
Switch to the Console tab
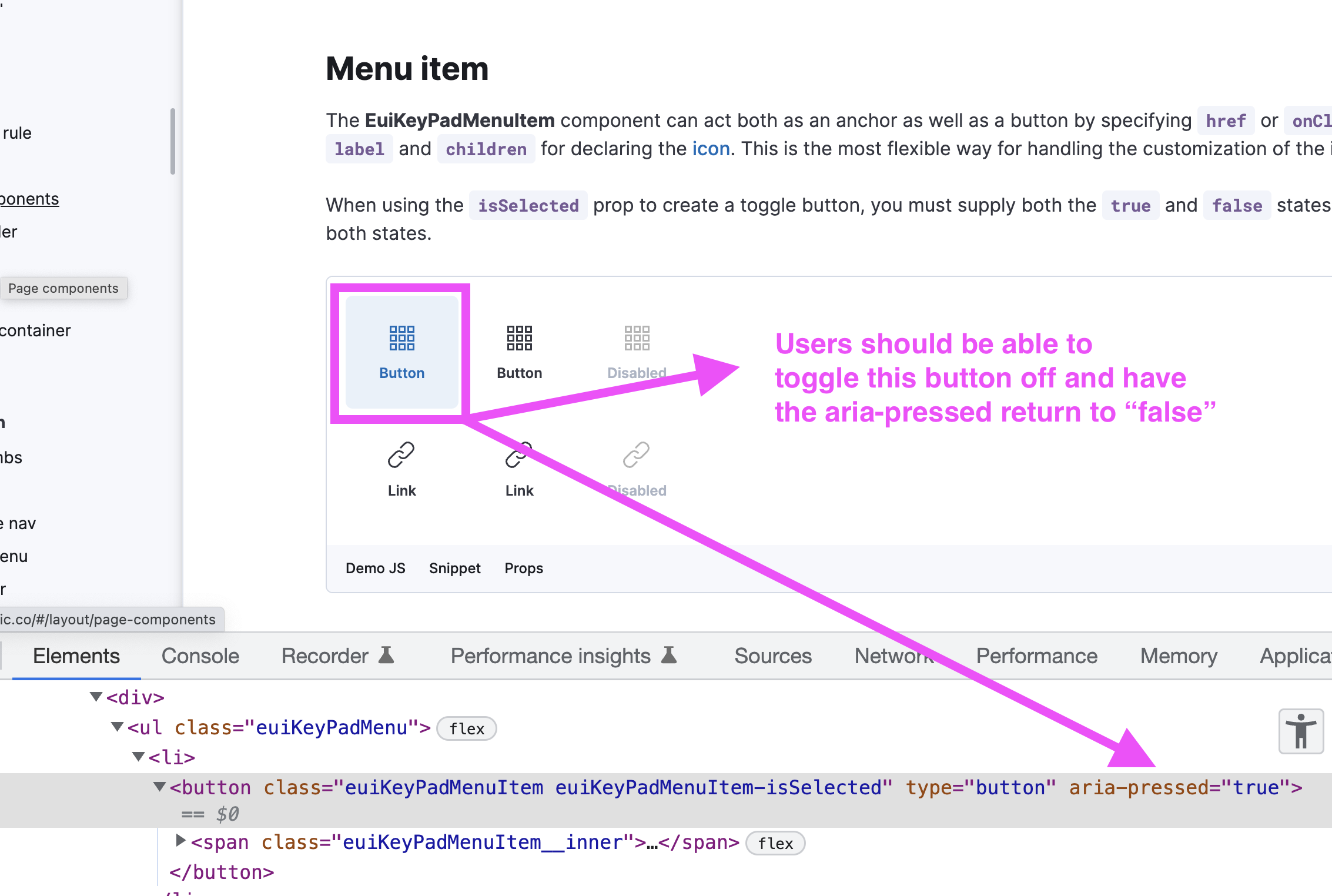pos(200,655)
